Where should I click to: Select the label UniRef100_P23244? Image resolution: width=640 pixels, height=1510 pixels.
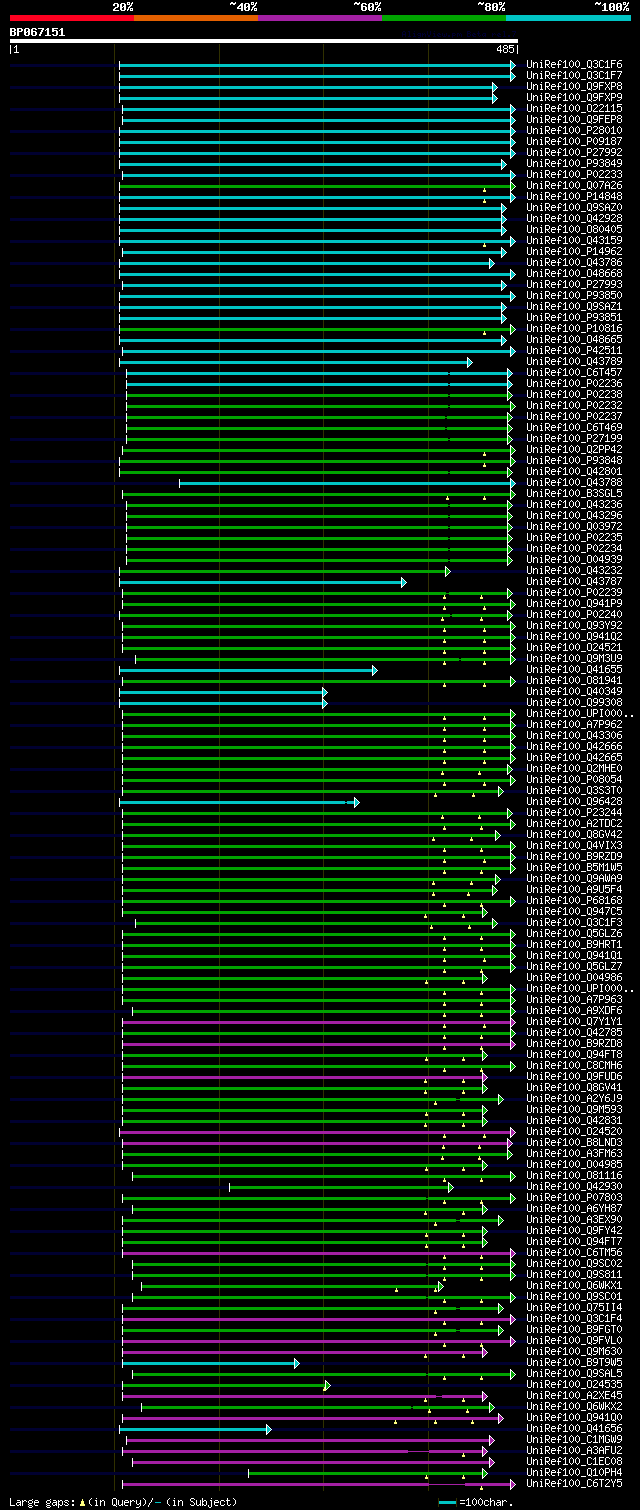[x=575, y=813]
